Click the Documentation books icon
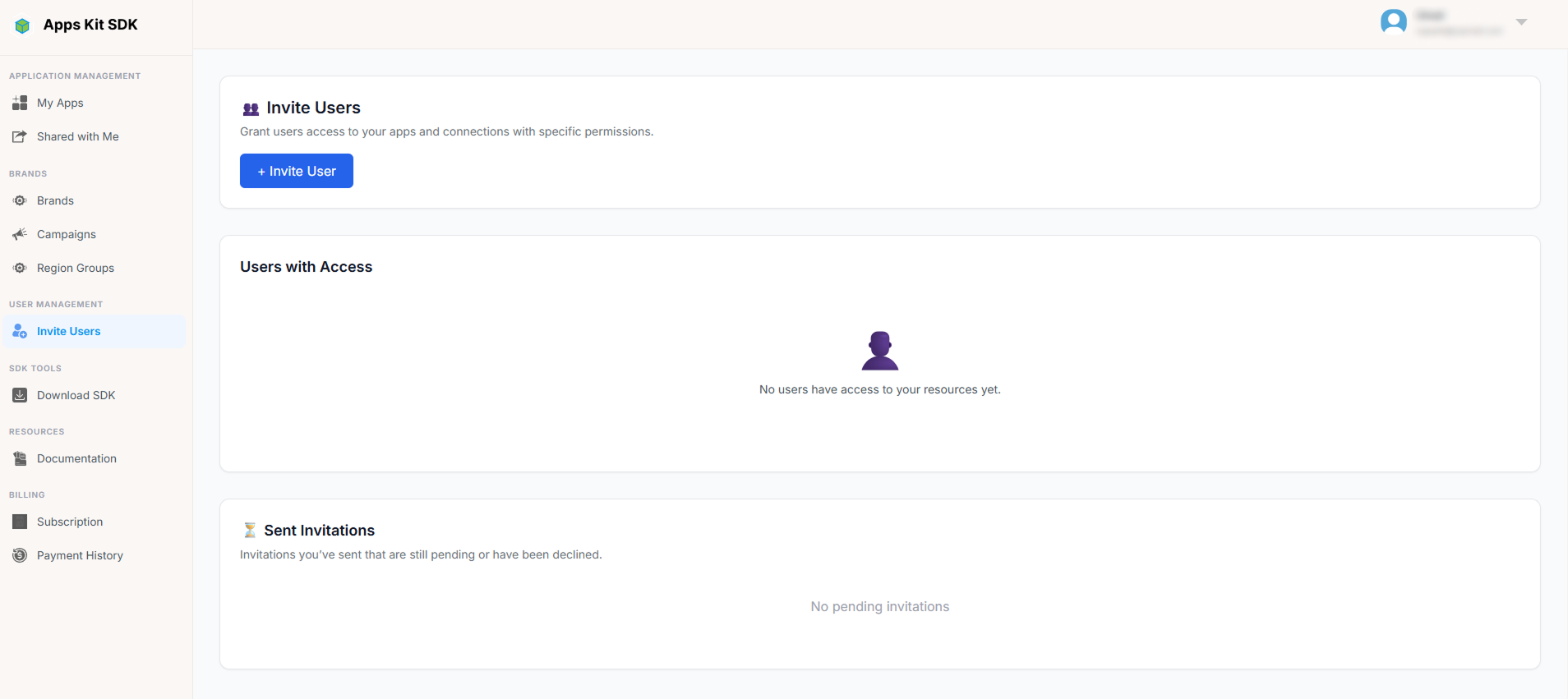This screenshot has width=1568, height=699. (x=20, y=458)
